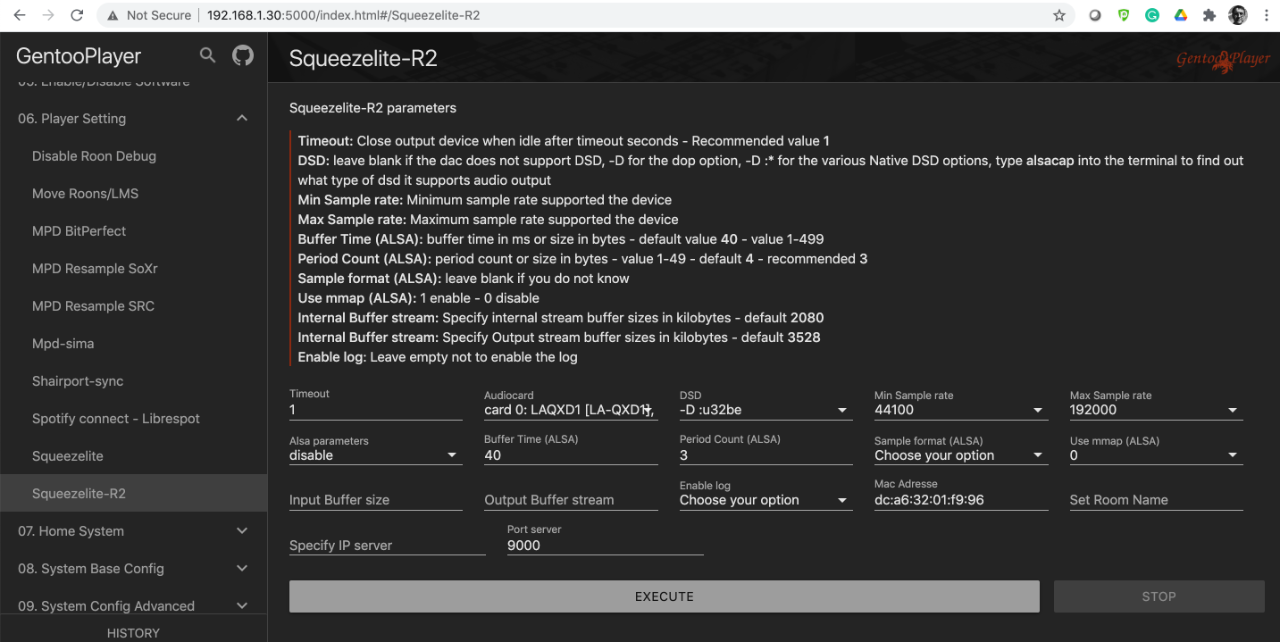Click the Port server field

click(605, 545)
